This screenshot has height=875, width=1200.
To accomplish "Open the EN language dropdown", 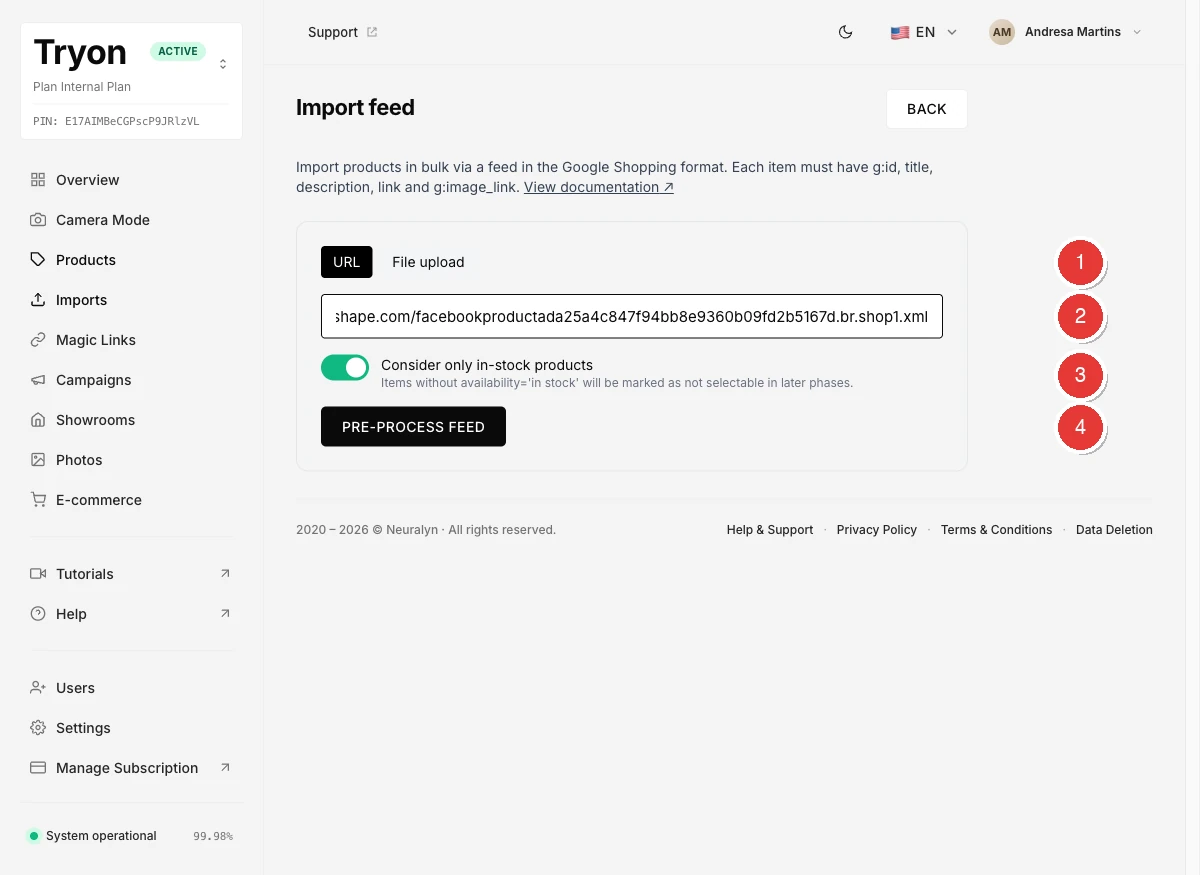I will pos(924,32).
